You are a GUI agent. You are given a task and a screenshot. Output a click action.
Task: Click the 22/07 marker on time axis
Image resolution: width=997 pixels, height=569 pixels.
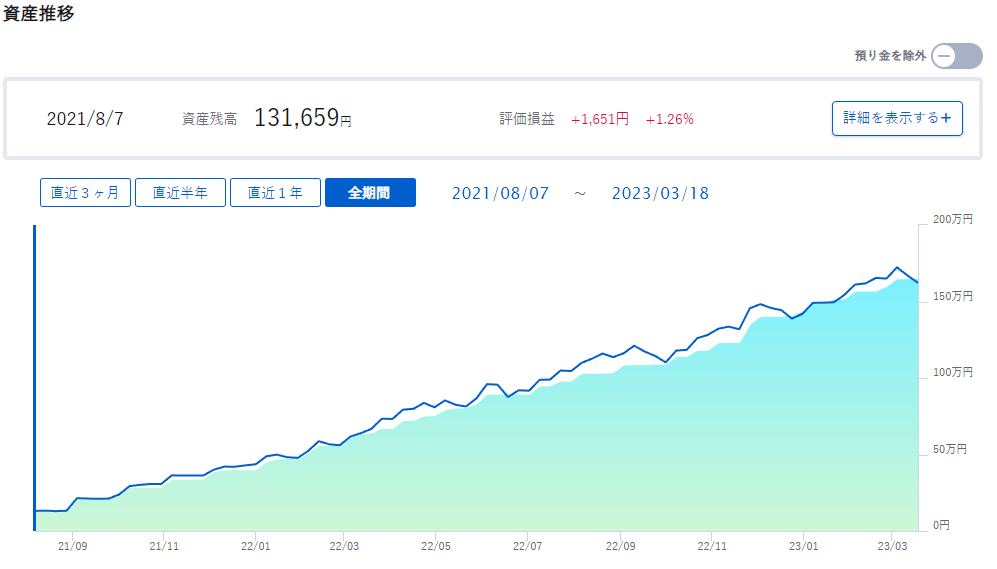528,546
